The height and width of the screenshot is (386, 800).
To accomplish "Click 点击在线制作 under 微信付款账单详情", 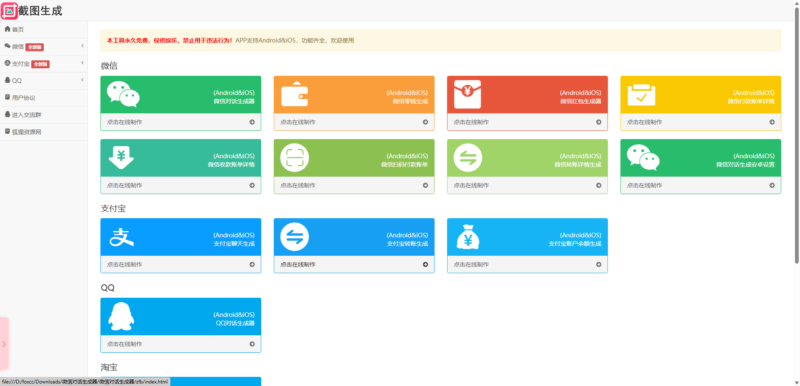I will [x=645, y=122].
